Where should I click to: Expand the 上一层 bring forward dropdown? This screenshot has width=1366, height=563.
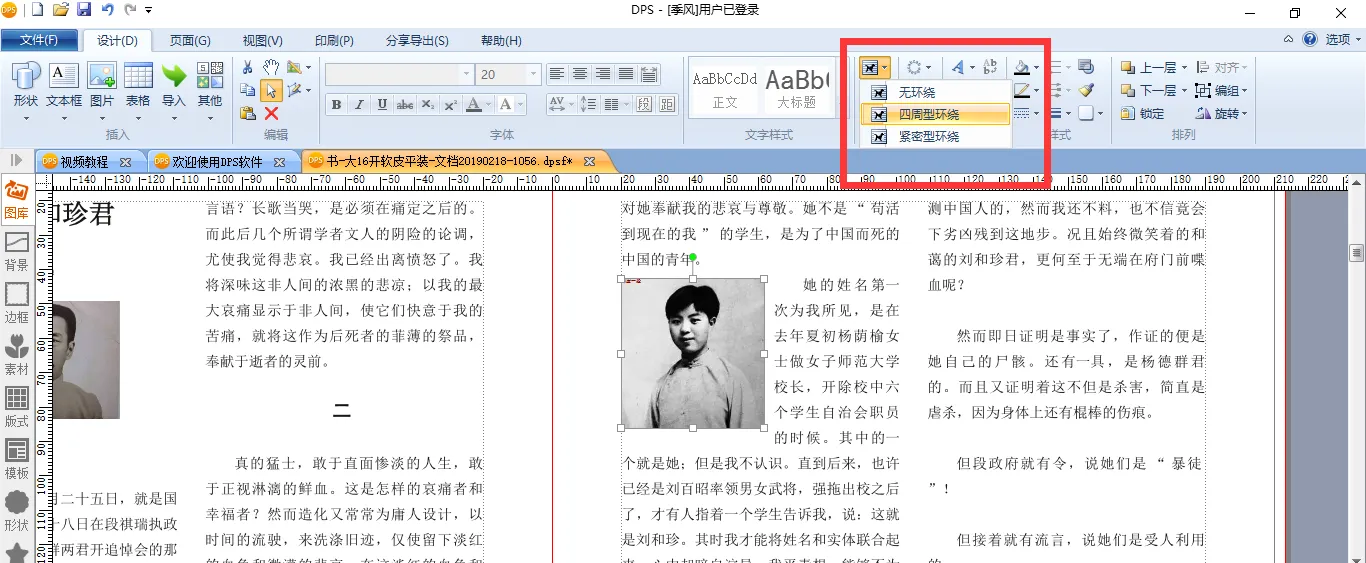tap(1184, 68)
